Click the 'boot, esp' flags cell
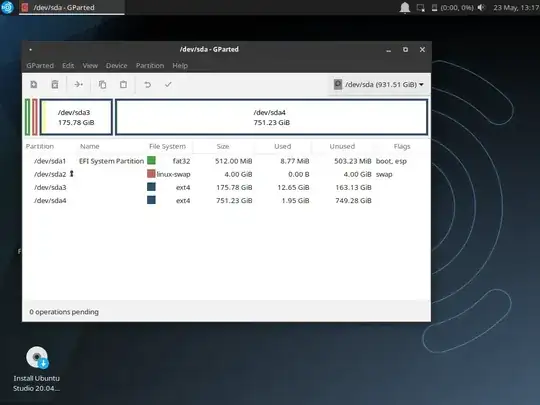 coord(391,161)
